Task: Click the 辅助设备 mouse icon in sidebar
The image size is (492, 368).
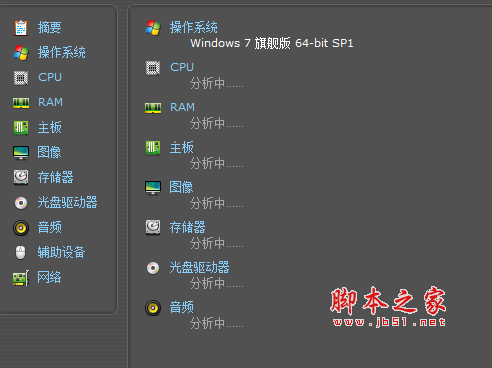Action: coord(21,253)
